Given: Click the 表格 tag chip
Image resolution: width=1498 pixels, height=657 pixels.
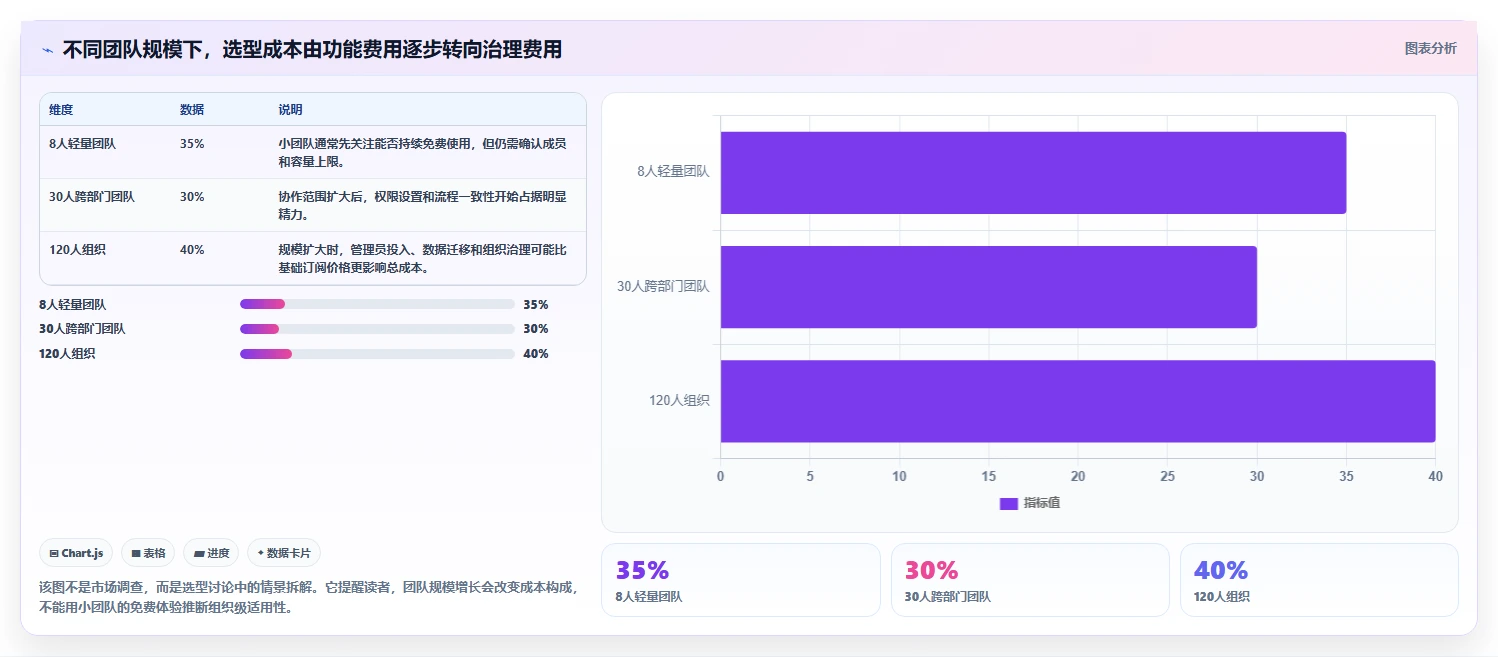Looking at the screenshot, I should tap(148, 553).
